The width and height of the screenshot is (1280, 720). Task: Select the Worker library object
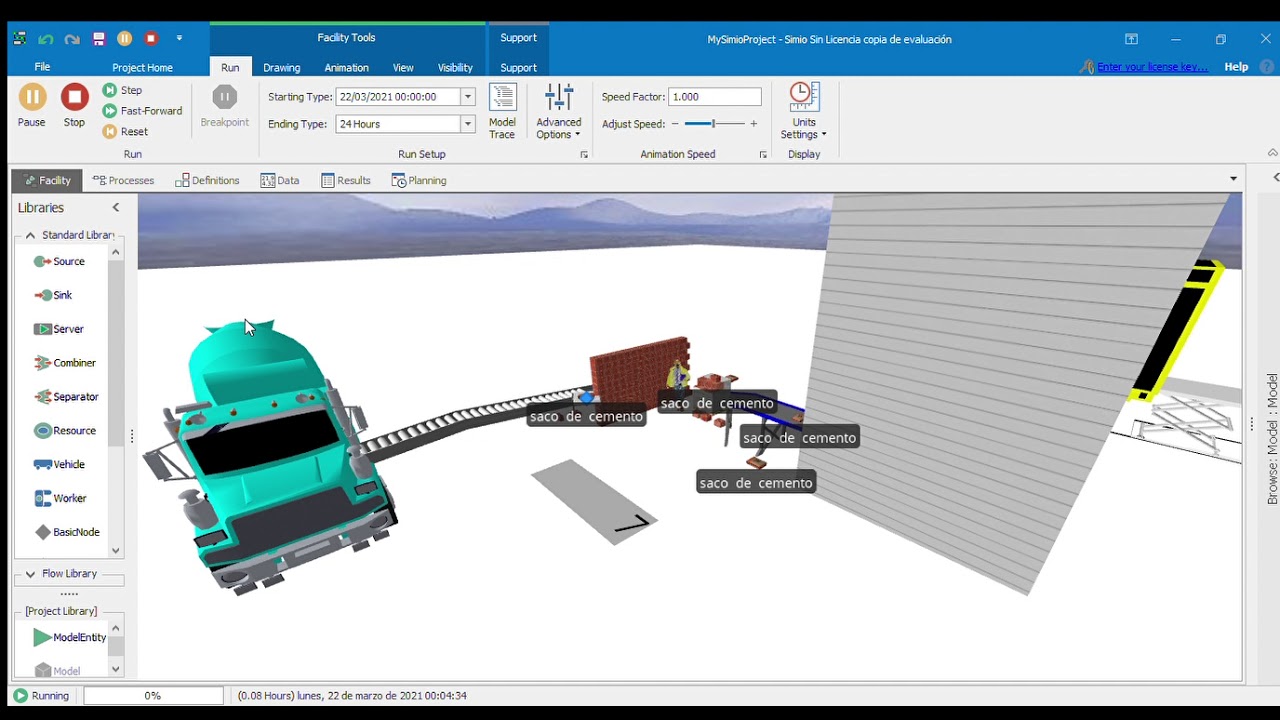click(x=61, y=499)
